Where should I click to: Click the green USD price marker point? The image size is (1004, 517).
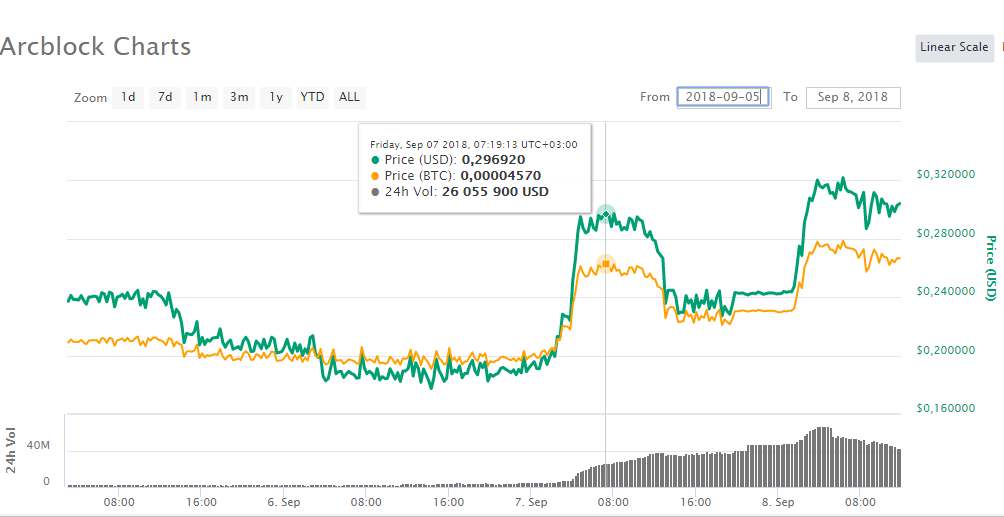click(606, 214)
